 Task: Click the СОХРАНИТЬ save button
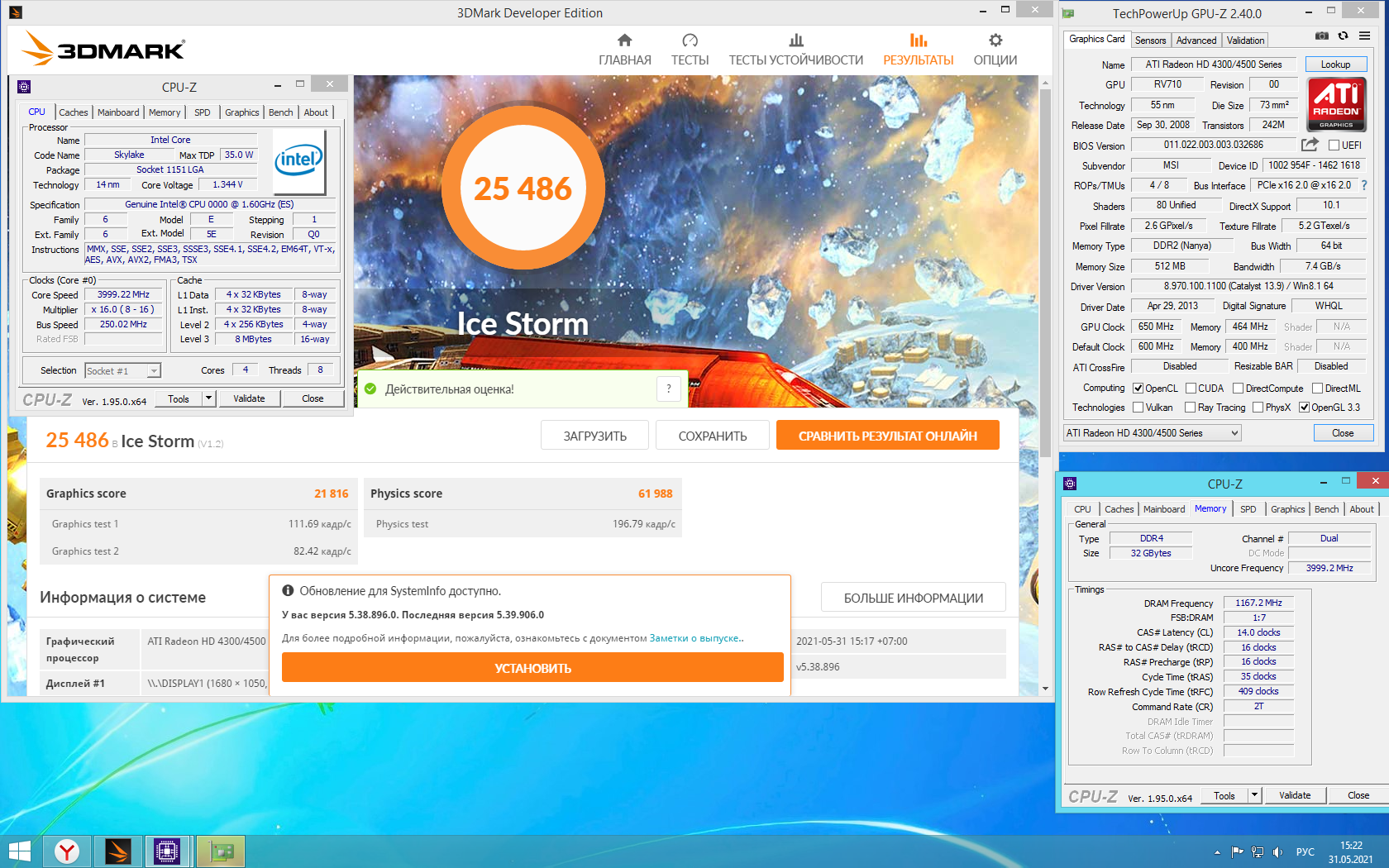712,436
